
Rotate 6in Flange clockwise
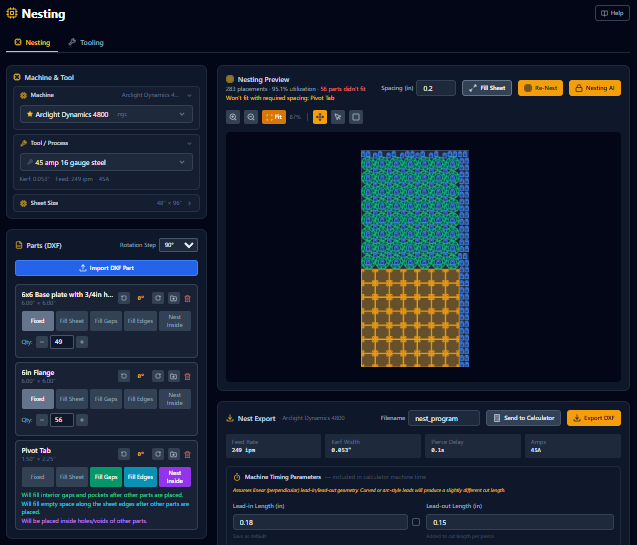click(x=158, y=376)
